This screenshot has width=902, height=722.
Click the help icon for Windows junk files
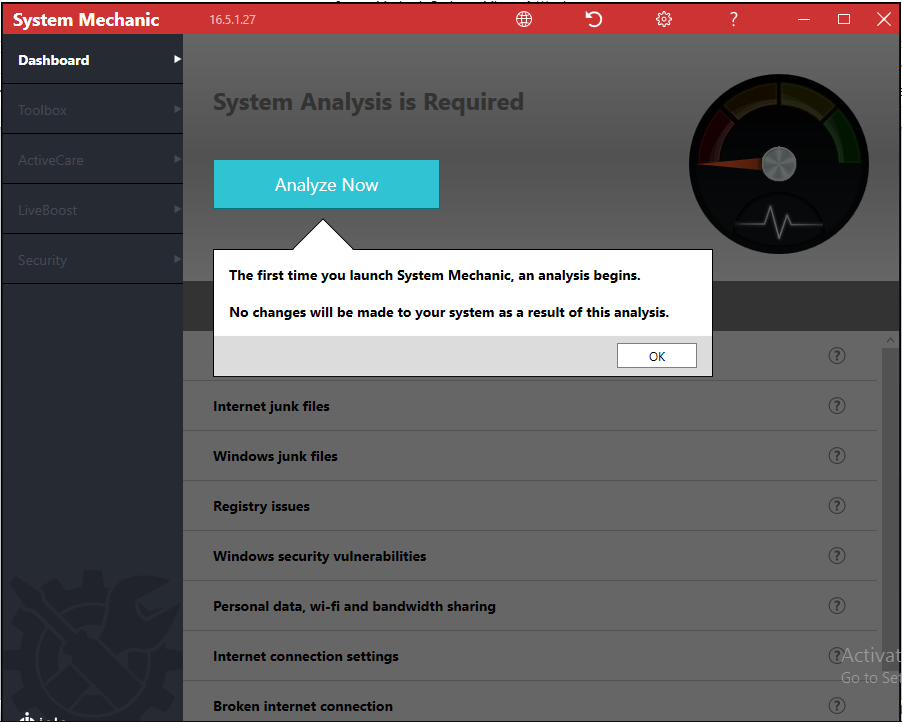[x=837, y=456]
